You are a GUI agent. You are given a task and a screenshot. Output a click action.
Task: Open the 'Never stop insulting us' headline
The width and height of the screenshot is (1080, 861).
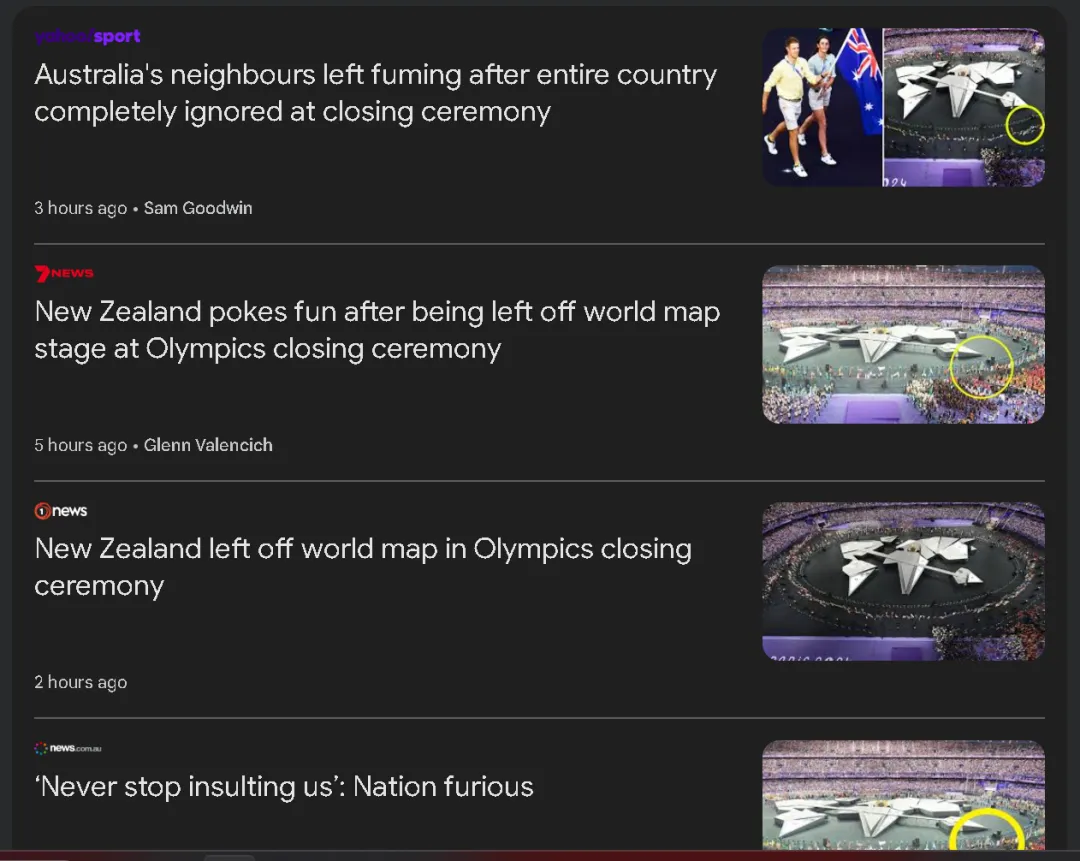[x=284, y=787]
